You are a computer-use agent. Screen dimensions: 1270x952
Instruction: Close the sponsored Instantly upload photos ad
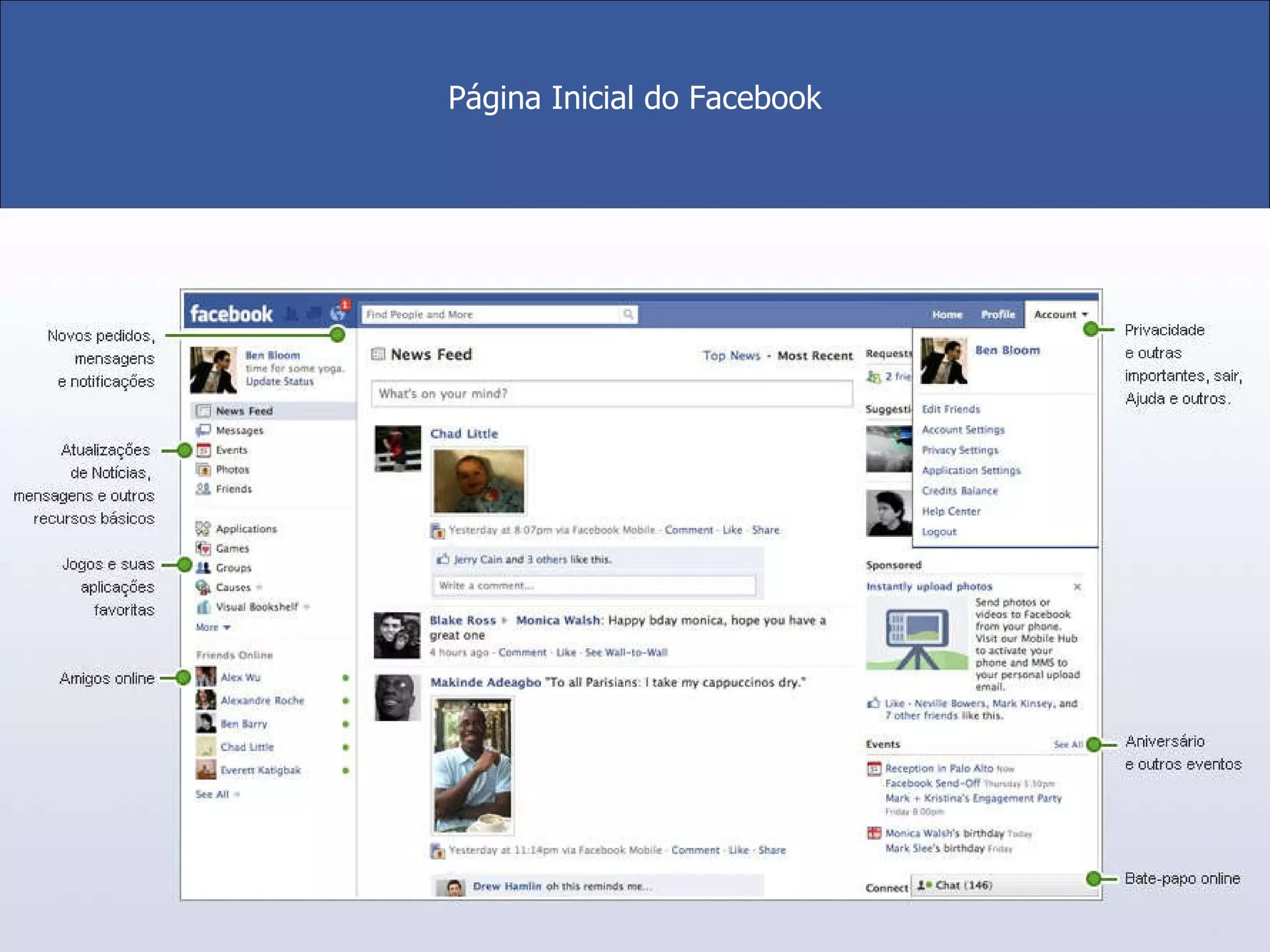tap(1077, 586)
